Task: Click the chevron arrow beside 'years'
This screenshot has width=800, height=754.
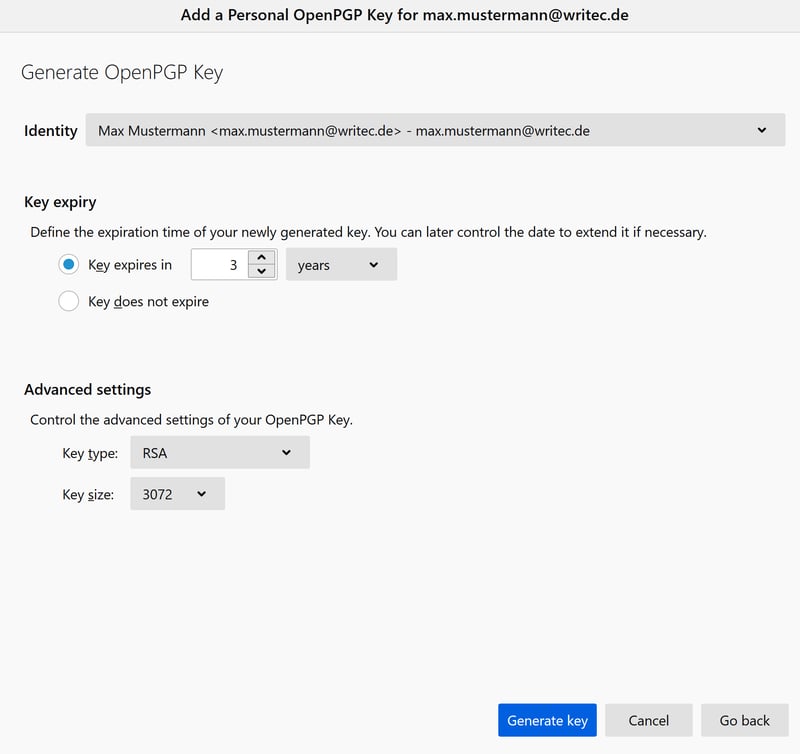Action: (374, 265)
